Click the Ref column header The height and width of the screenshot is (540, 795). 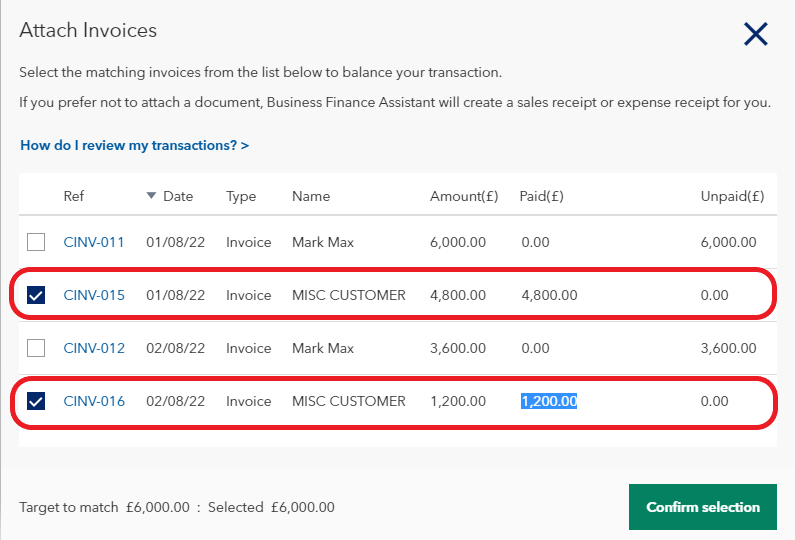pos(74,196)
